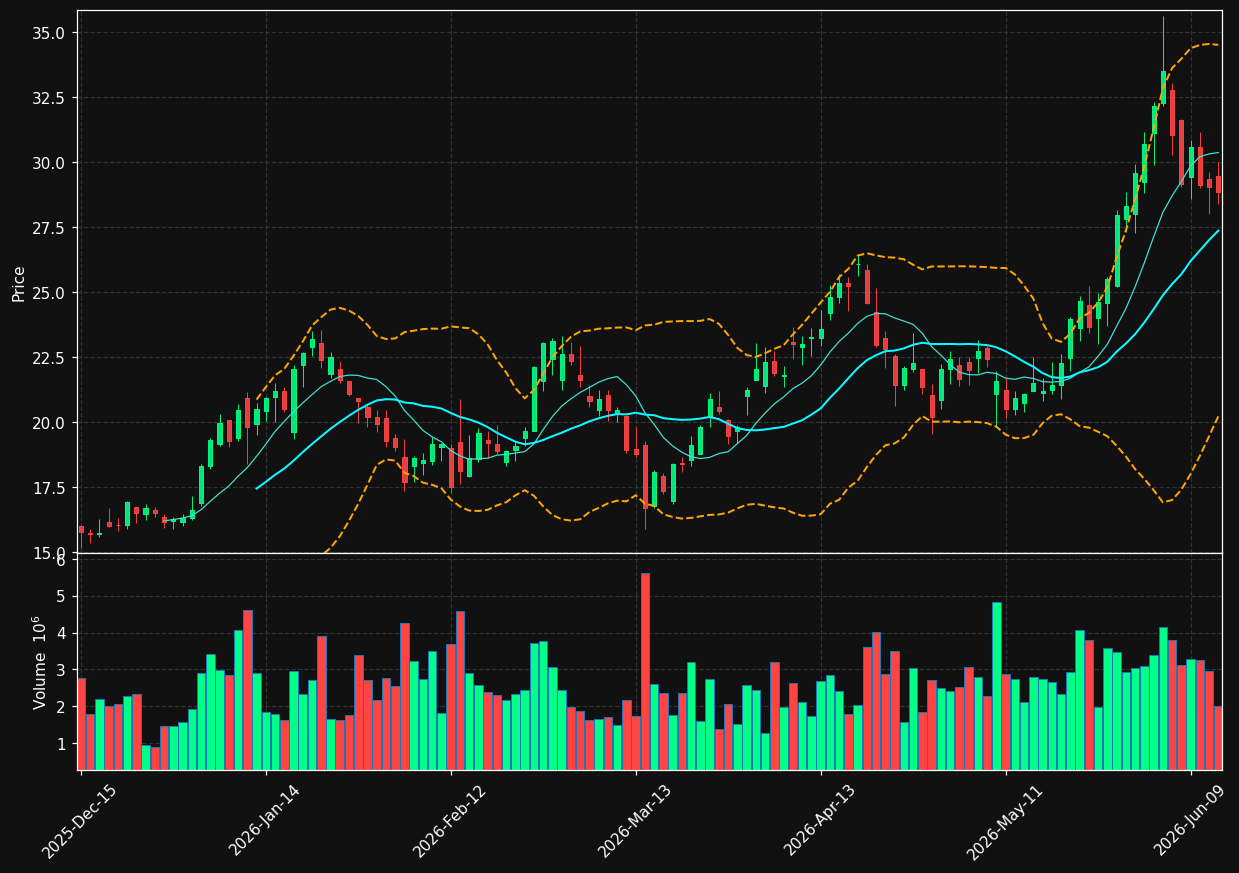Image resolution: width=1239 pixels, height=873 pixels.
Task: Click the 32.5 price axis tick
Action: click(x=49, y=98)
